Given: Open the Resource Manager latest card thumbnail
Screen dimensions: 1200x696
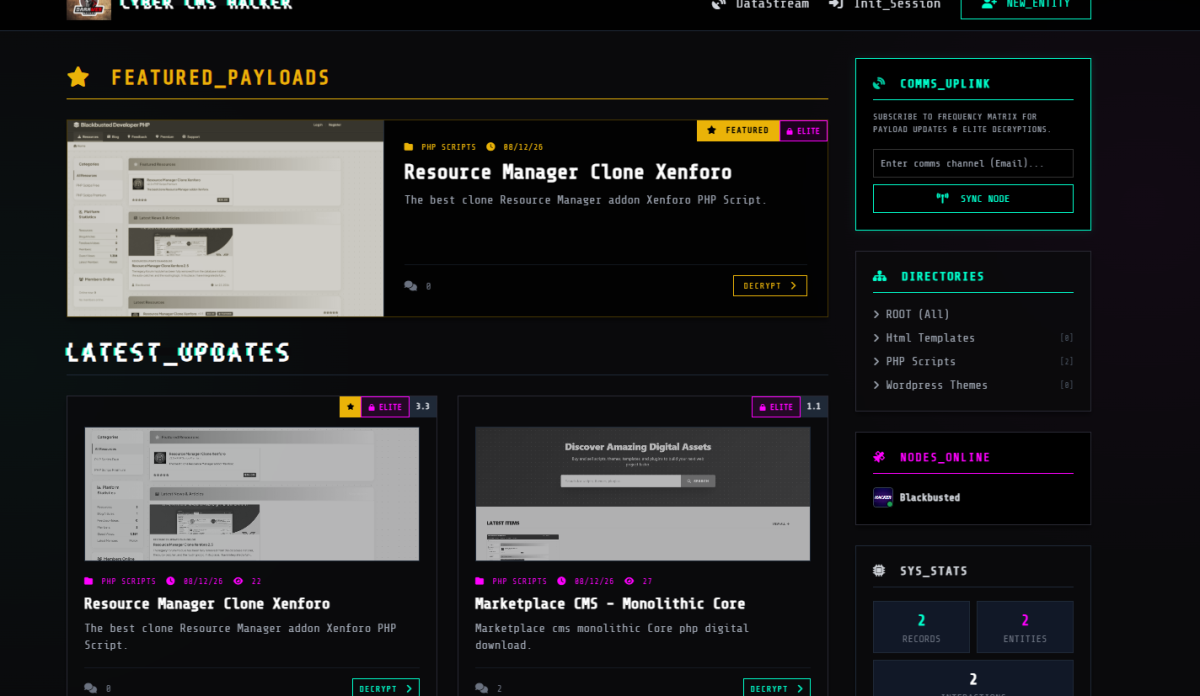Looking at the screenshot, I should (x=252, y=494).
